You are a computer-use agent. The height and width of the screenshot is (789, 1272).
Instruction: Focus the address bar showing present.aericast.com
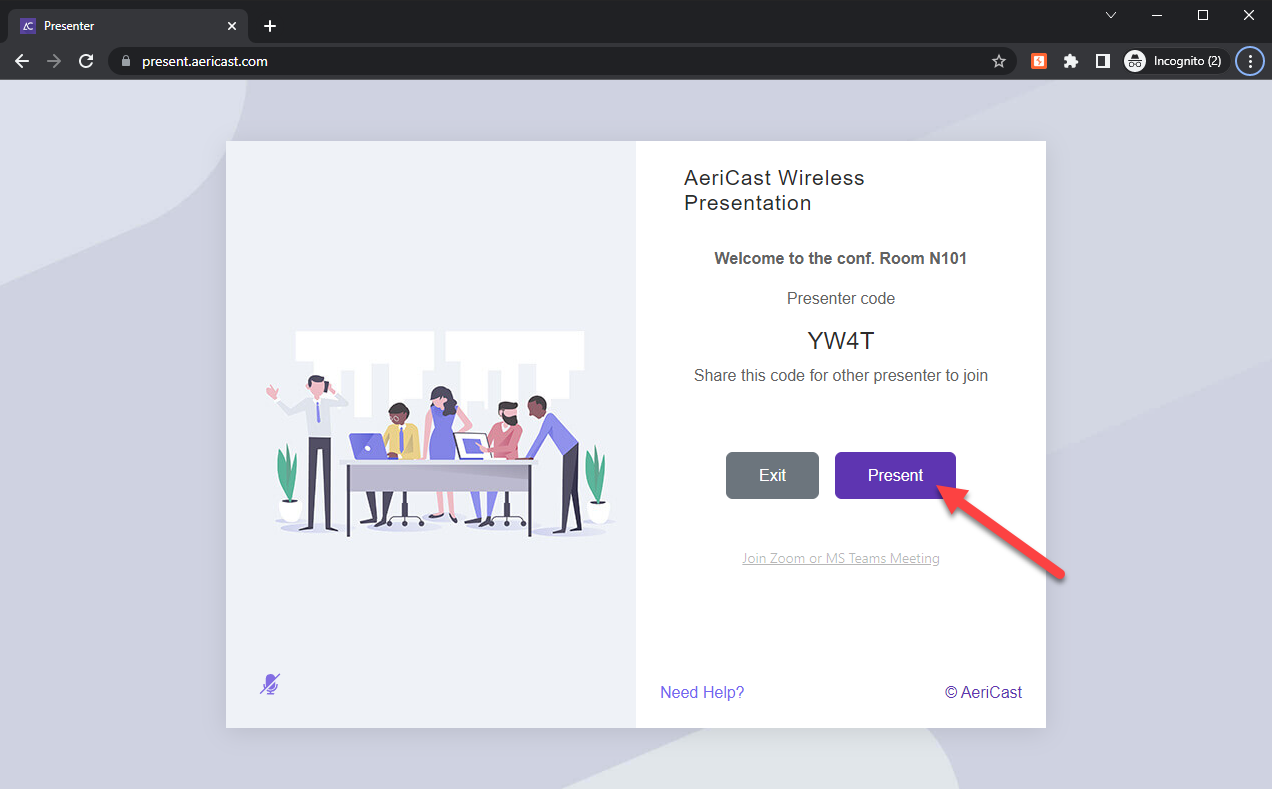coord(560,61)
